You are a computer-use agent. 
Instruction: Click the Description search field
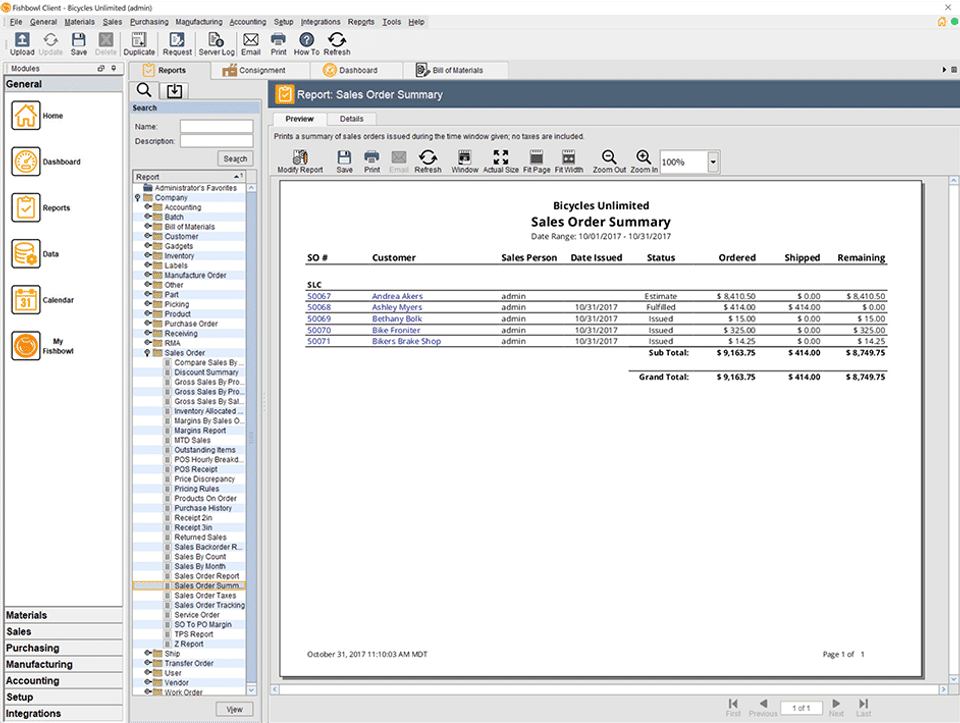[x=216, y=141]
